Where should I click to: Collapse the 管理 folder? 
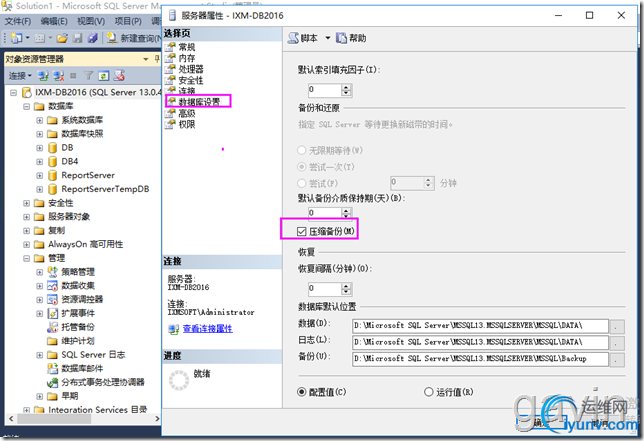pos(27,258)
